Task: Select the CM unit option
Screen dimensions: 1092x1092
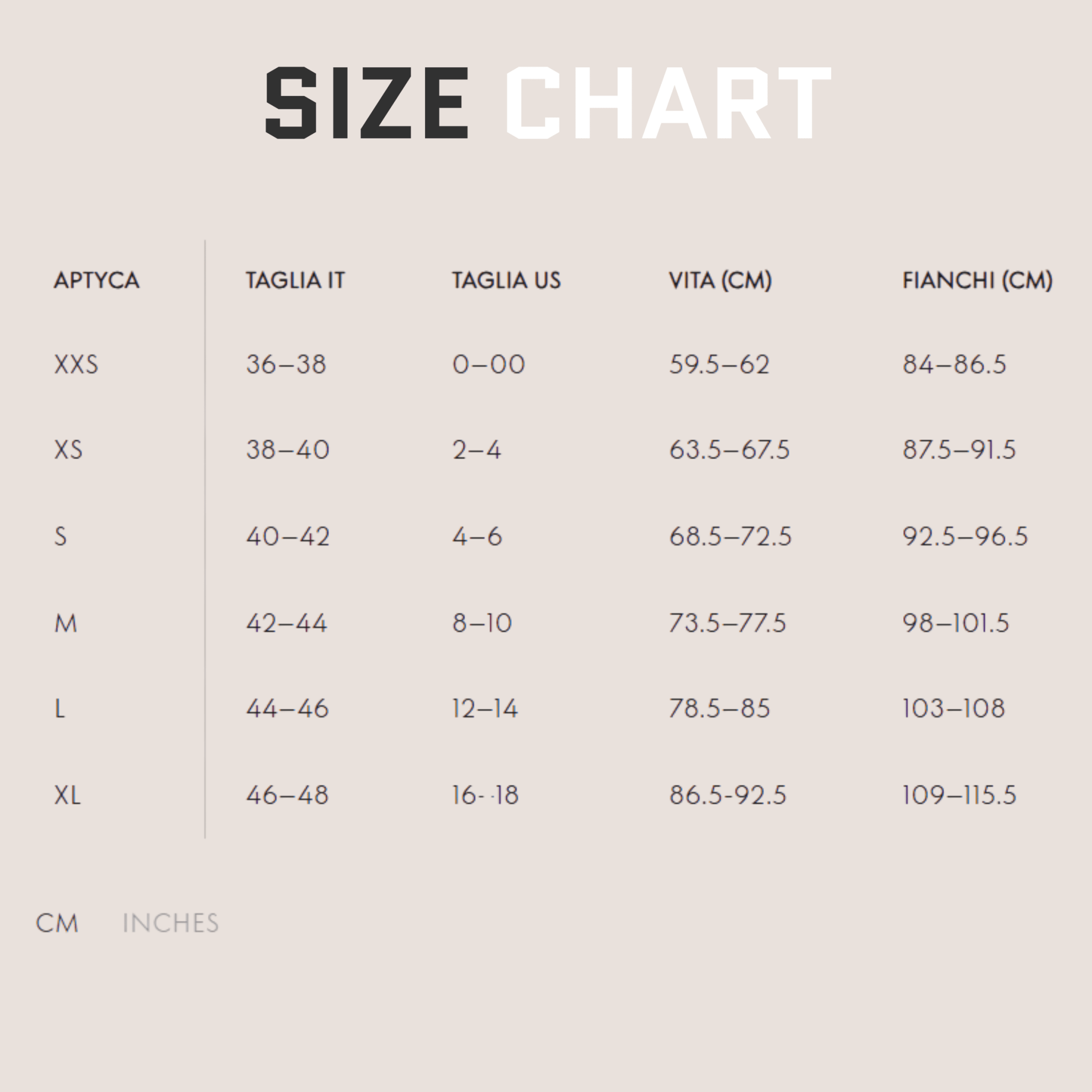Action: point(57,923)
